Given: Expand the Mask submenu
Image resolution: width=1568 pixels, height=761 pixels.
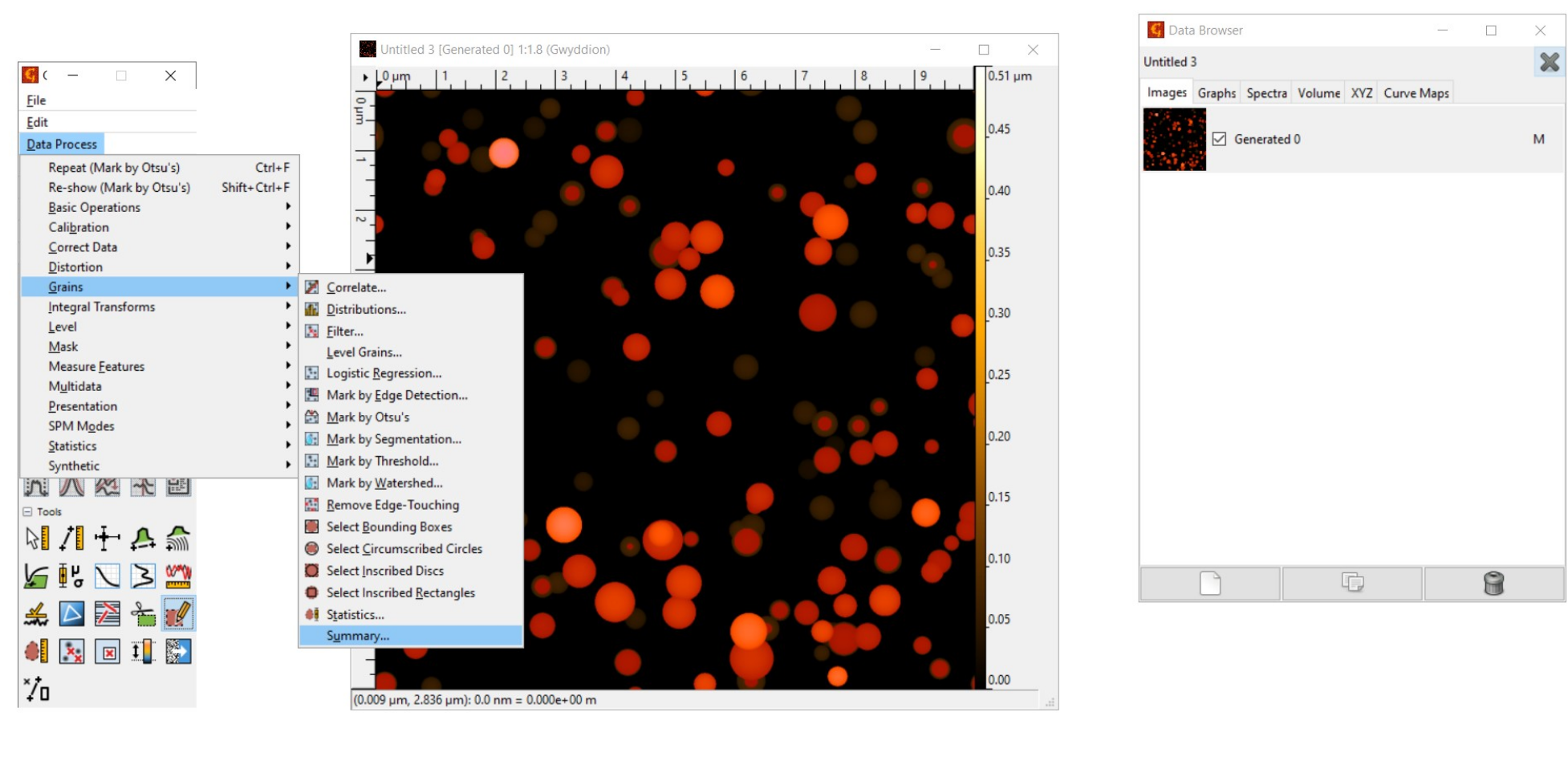Looking at the screenshot, I should [160, 346].
